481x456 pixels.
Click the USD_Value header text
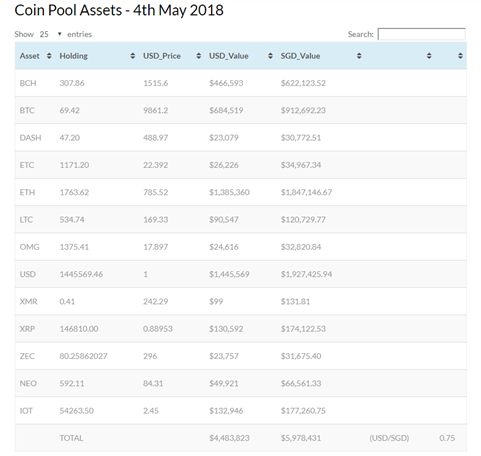pyautogui.click(x=229, y=56)
